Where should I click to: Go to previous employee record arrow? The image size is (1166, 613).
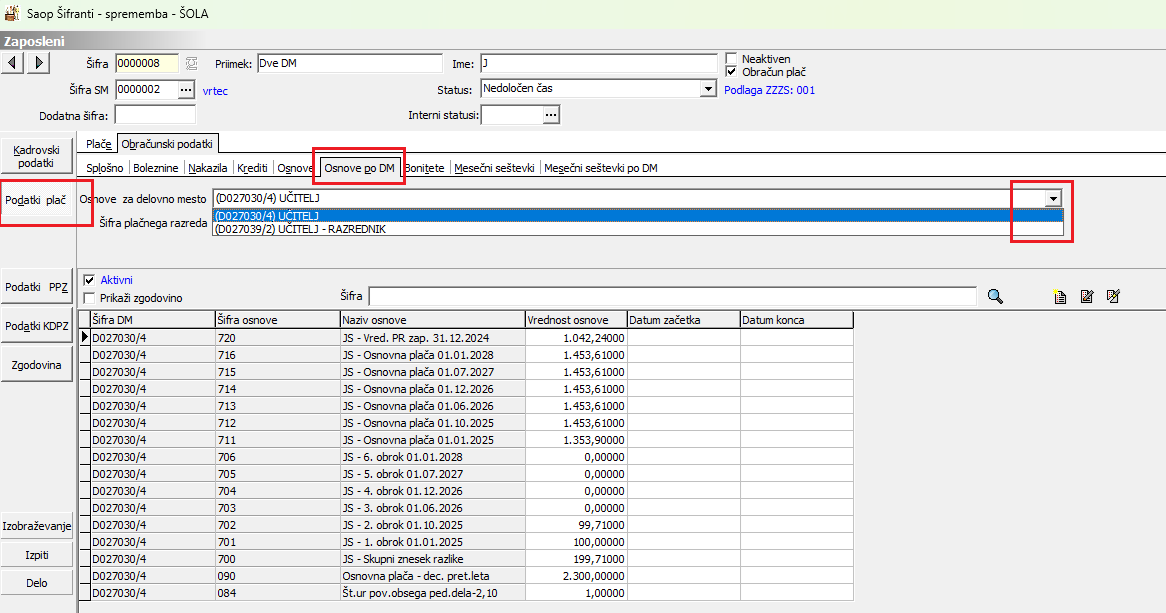click(13, 63)
